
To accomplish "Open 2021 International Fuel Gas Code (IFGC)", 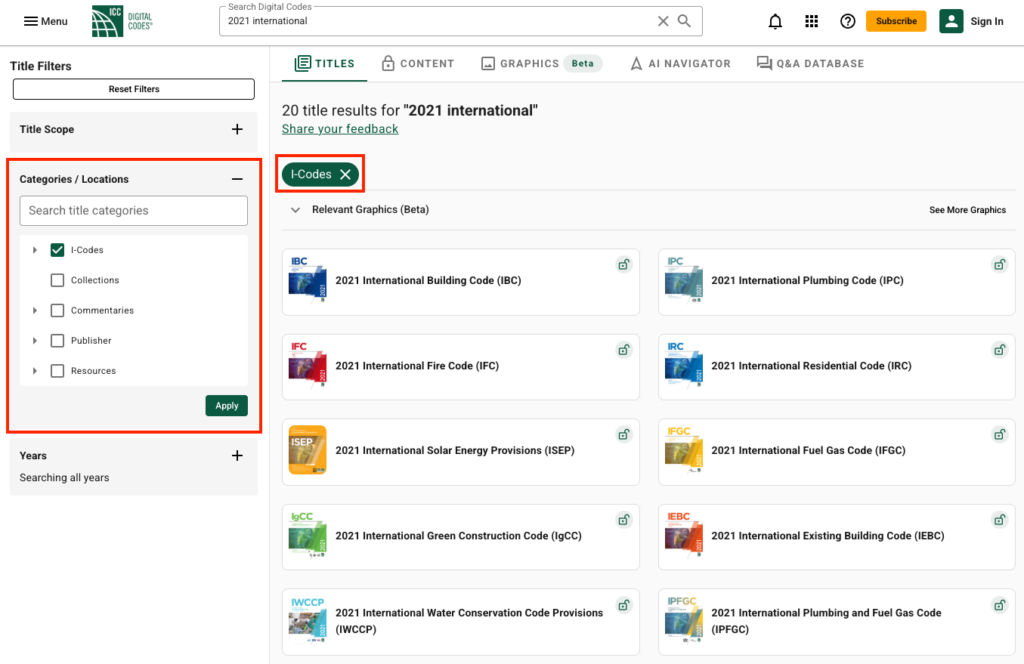I will coord(808,451).
